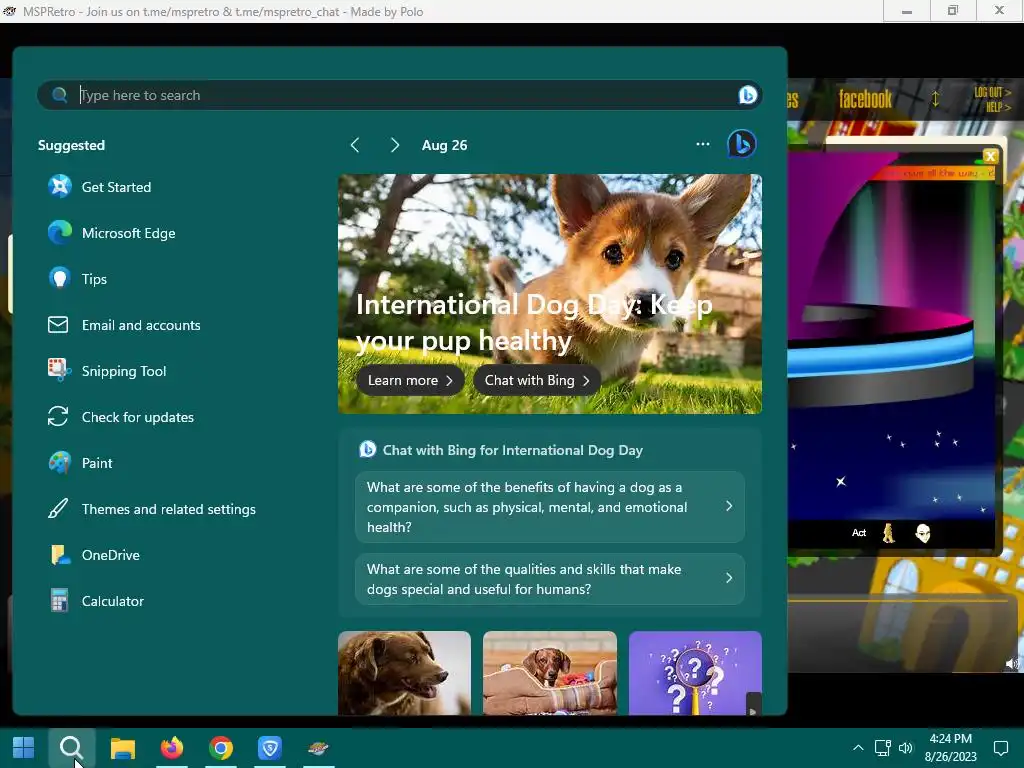
Task: Open Firefox from the taskbar
Action: point(172,748)
